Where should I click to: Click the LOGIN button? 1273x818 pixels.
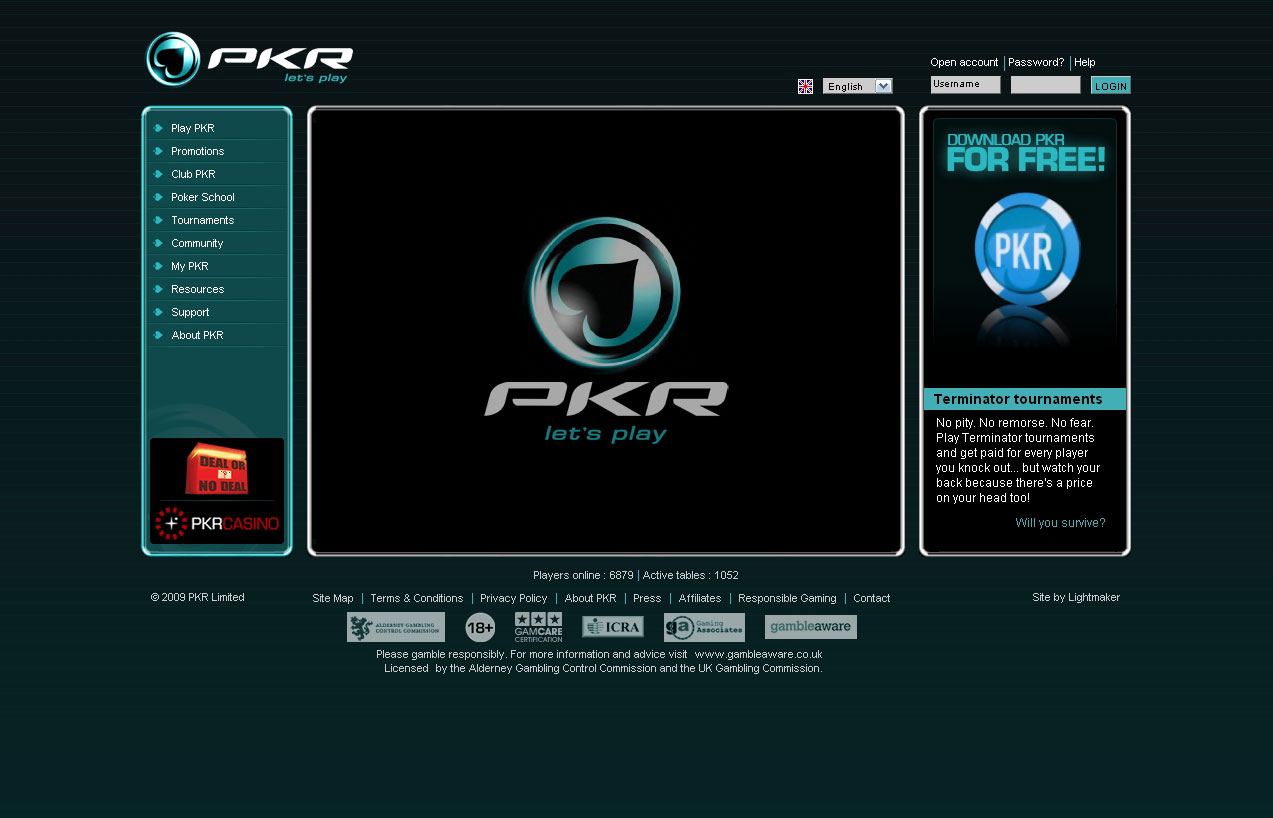[1111, 86]
